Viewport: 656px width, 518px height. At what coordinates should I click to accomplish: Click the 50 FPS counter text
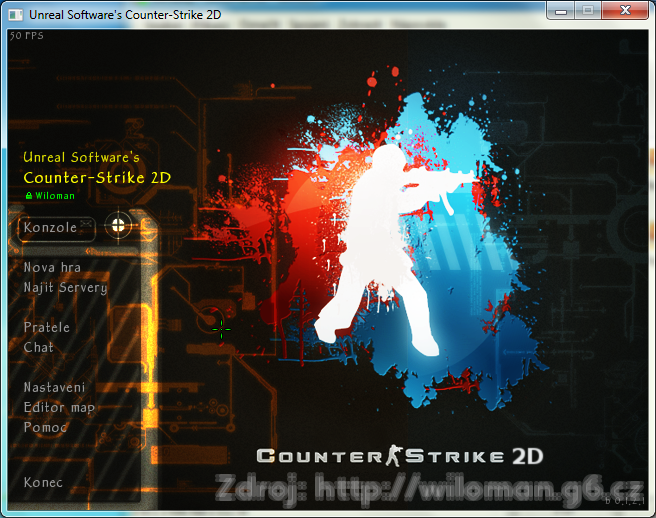(x=27, y=36)
